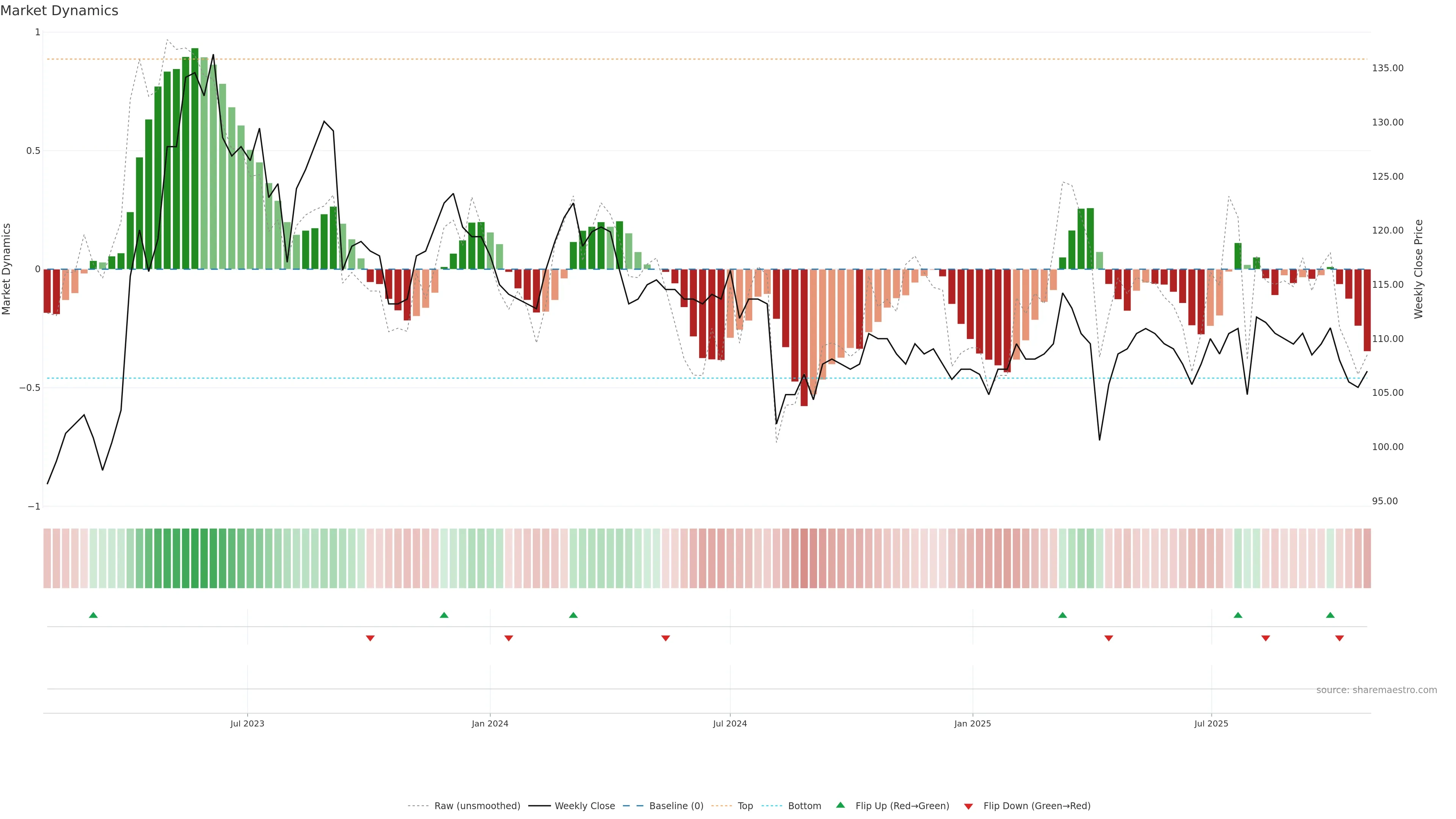The height and width of the screenshot is (819, 1456).
Task: Click the last green flip-up triangle
Action: click(x=1330, y=615)
